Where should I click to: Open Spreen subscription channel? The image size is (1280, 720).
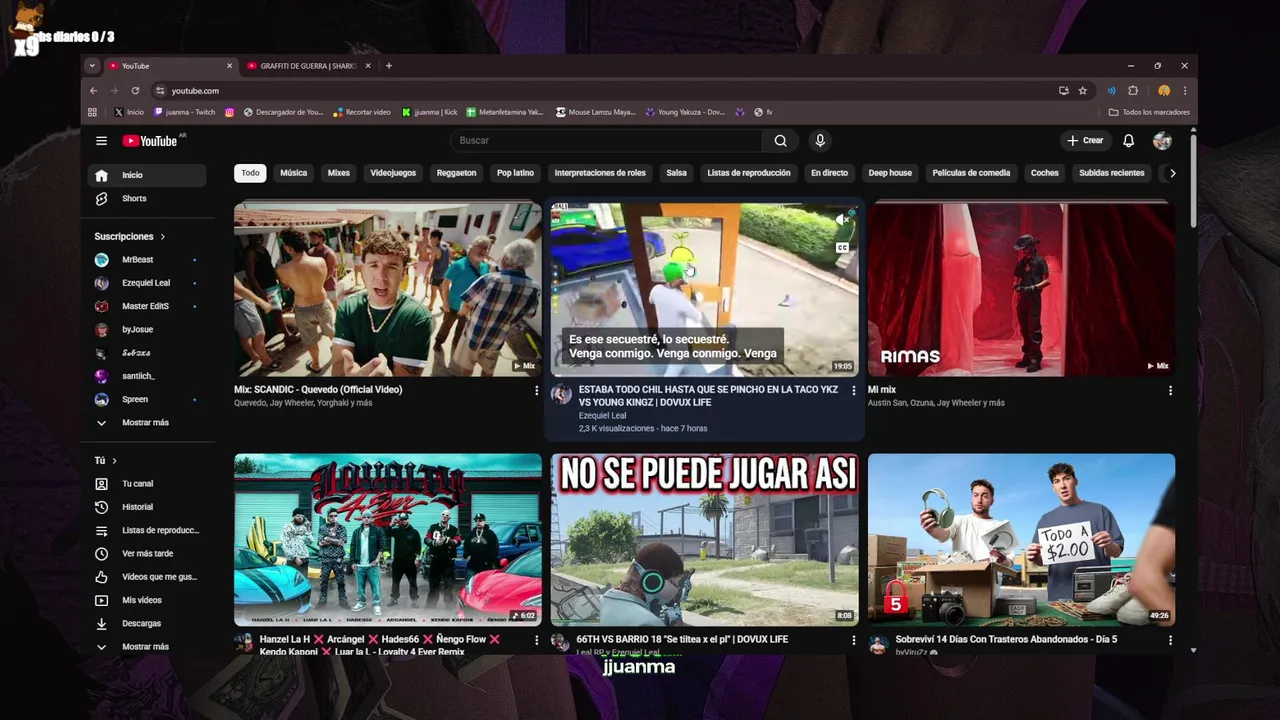point(147,399)
